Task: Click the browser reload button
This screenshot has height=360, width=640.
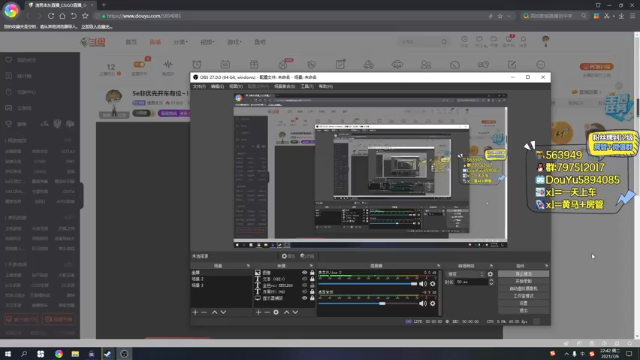Action: point(51,16)
